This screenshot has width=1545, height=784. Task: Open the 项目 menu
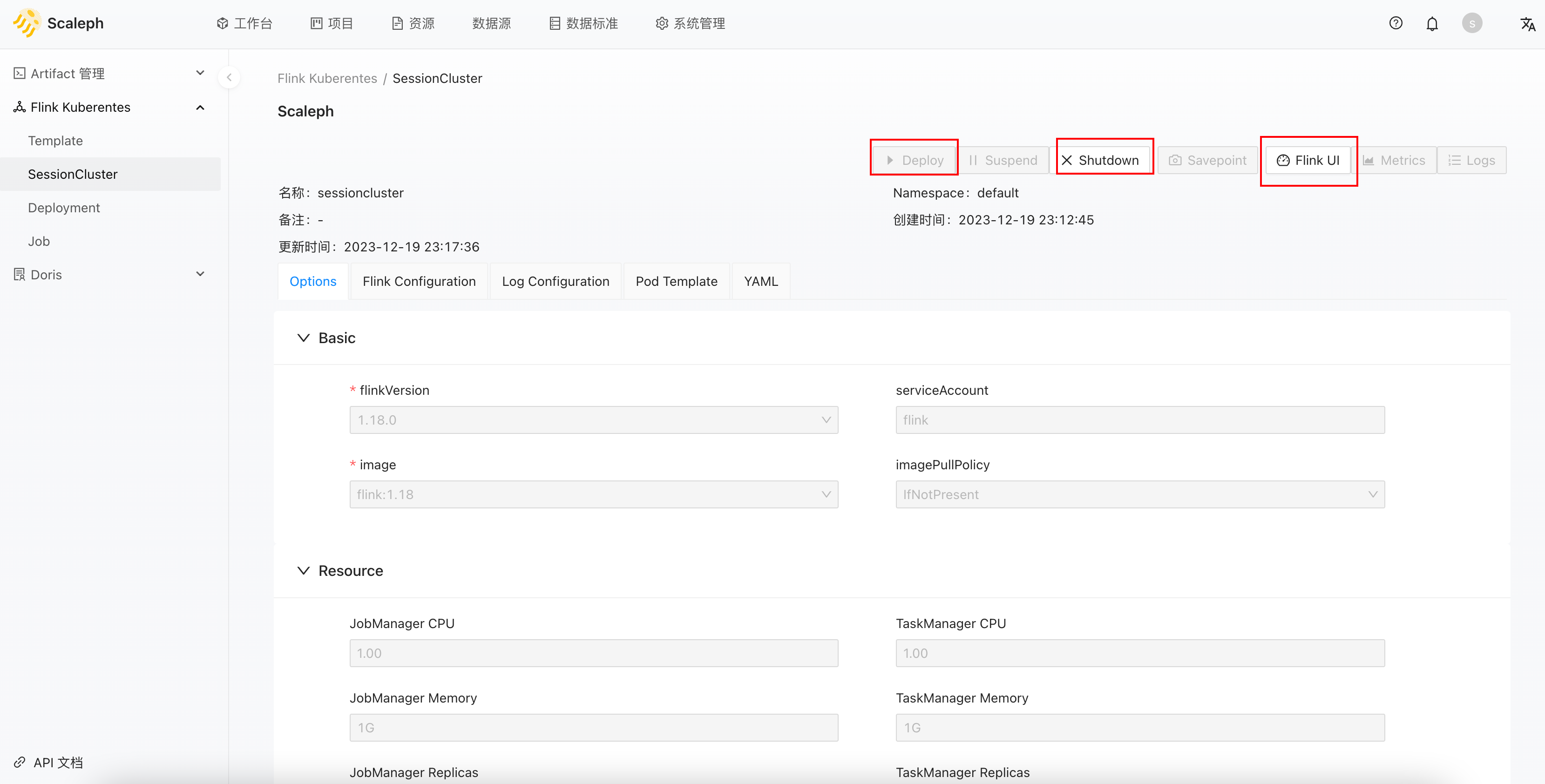pyautogui.click(x=332, y=23)
